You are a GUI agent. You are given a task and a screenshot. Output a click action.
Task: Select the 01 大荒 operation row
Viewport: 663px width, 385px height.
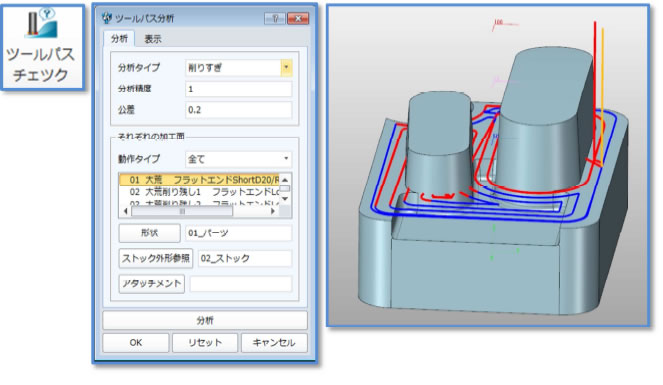coord(199,180)
